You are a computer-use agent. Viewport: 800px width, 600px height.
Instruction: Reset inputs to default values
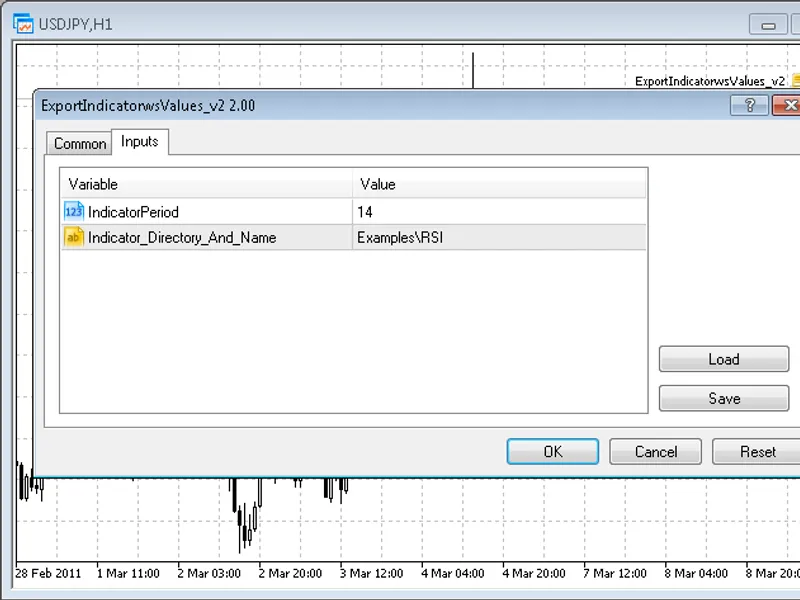point(757,452)
